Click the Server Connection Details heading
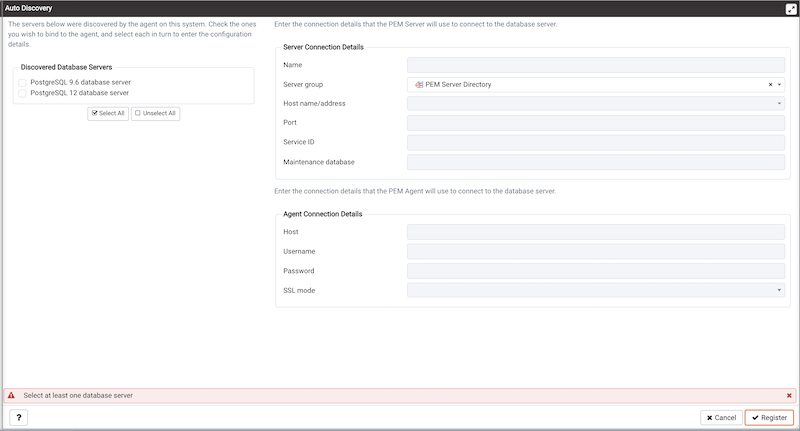Screen dimensions: 800x431 coord(323,47)
